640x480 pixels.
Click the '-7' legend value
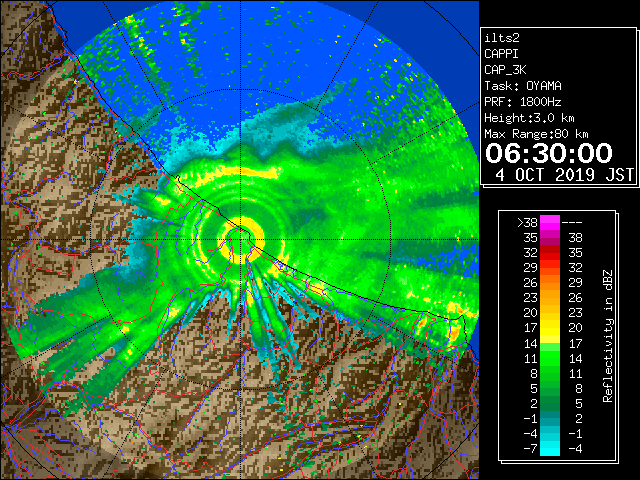pyautogui.click(x=530, y=449)
